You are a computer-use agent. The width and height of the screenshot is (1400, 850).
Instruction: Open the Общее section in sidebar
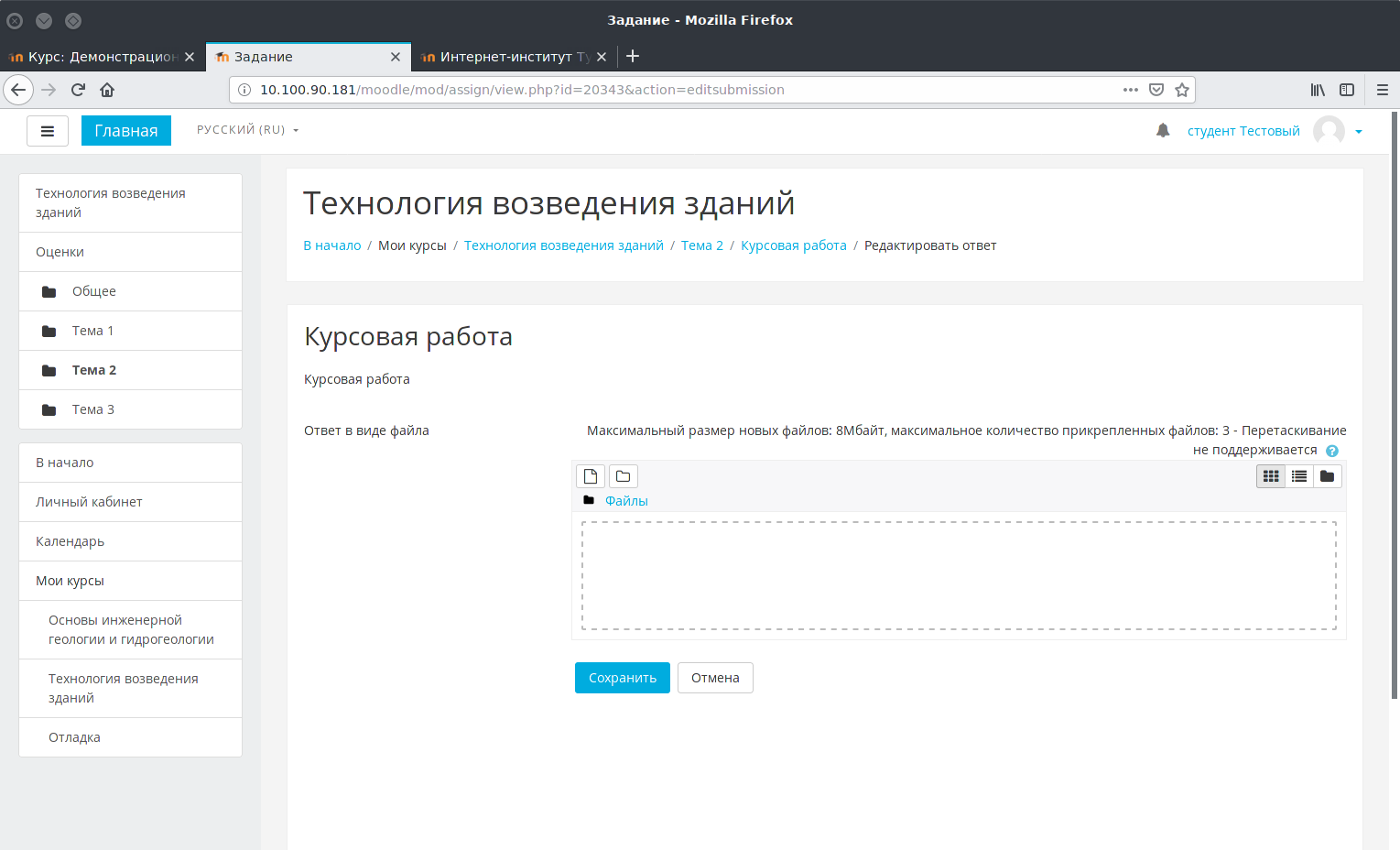coord(130,291)
